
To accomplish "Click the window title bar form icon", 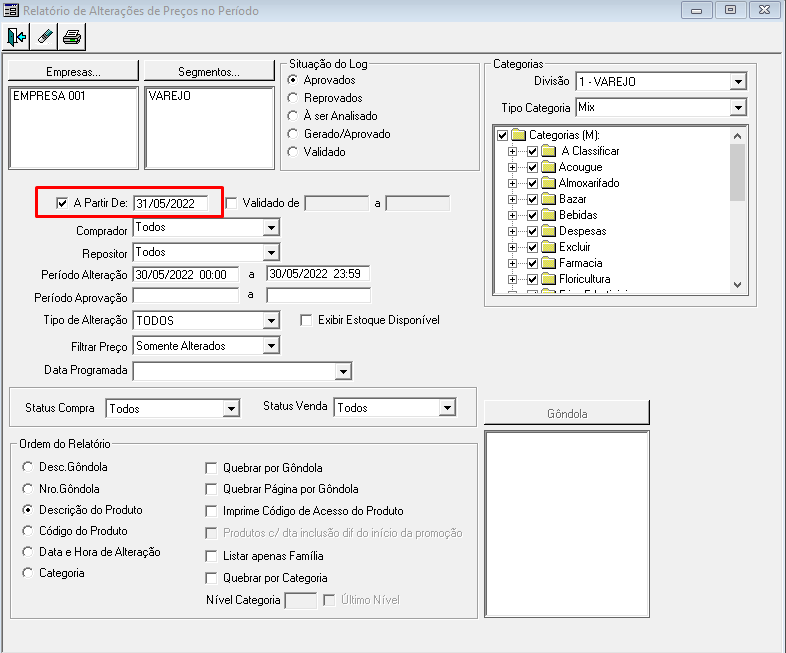I will [x=11, y=10].
